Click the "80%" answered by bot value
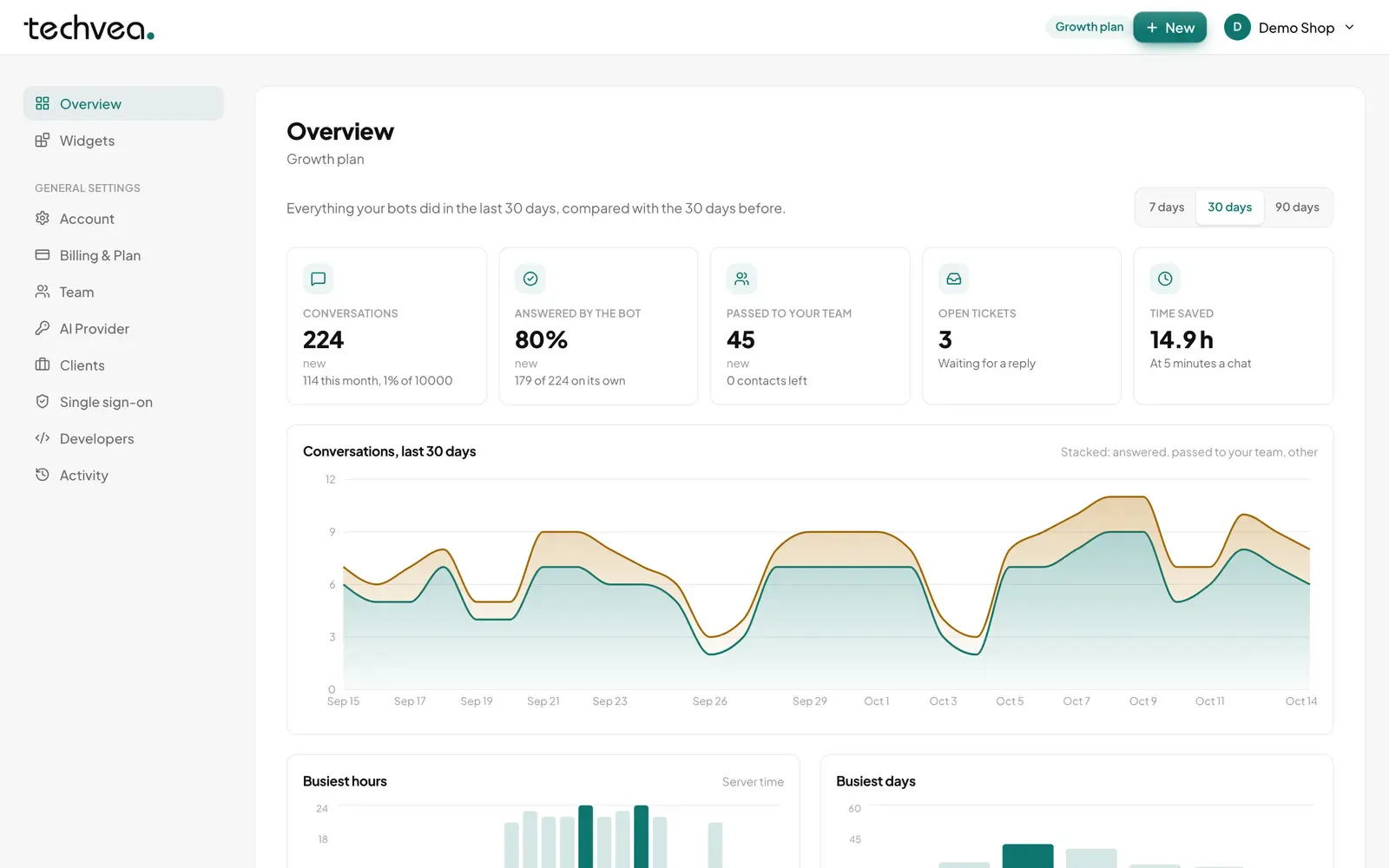 pyautogui.click(x=541, y=339)
